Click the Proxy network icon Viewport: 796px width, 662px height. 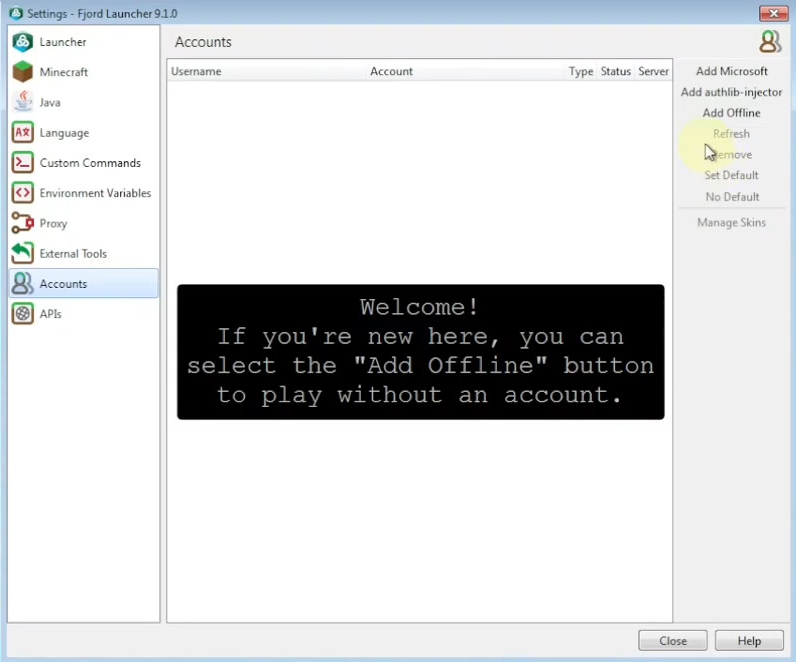(x=22, y=223)
